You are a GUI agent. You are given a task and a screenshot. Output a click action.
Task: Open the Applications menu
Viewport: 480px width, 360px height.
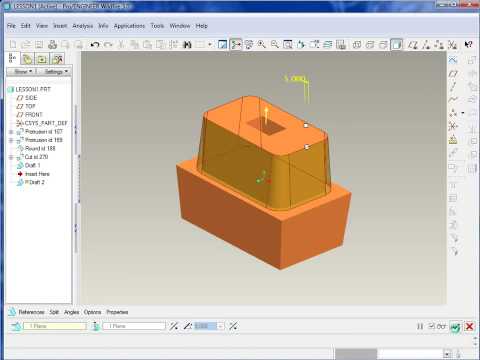pos(129,26)
